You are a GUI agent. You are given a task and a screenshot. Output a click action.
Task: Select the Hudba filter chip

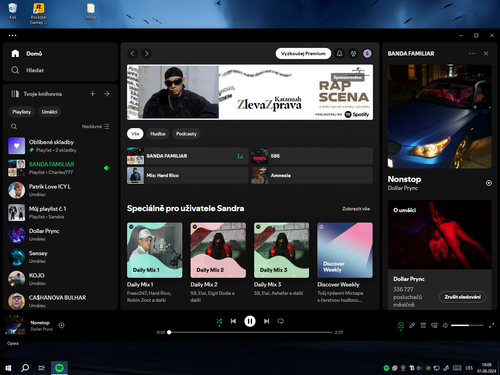point(158,134)
